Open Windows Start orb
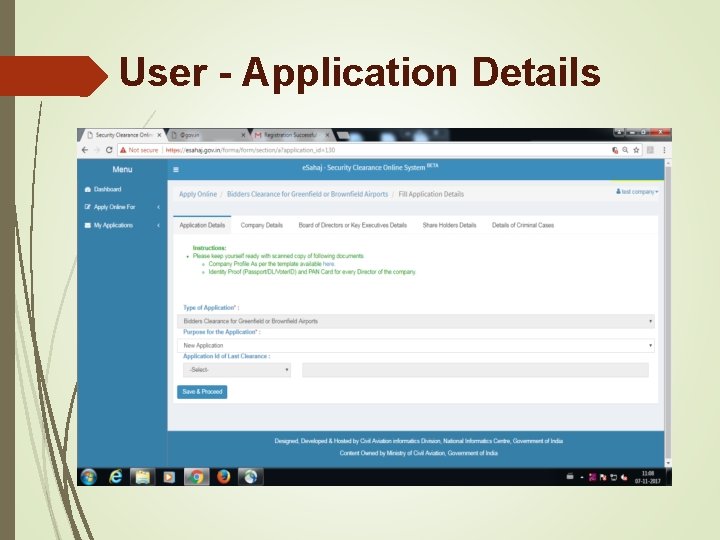Image resolution: width=720 pixels, height=540 pixels. tap(89, 477)
